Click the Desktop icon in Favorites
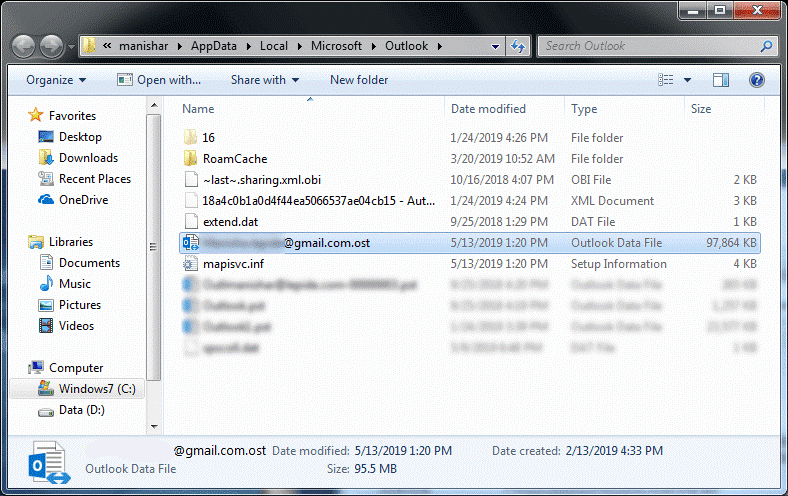 coord(46,137)
